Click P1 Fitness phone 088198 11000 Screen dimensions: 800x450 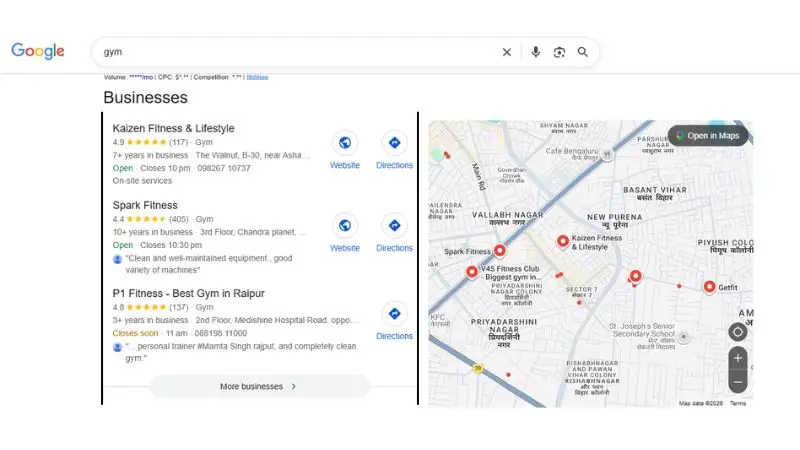221,333
